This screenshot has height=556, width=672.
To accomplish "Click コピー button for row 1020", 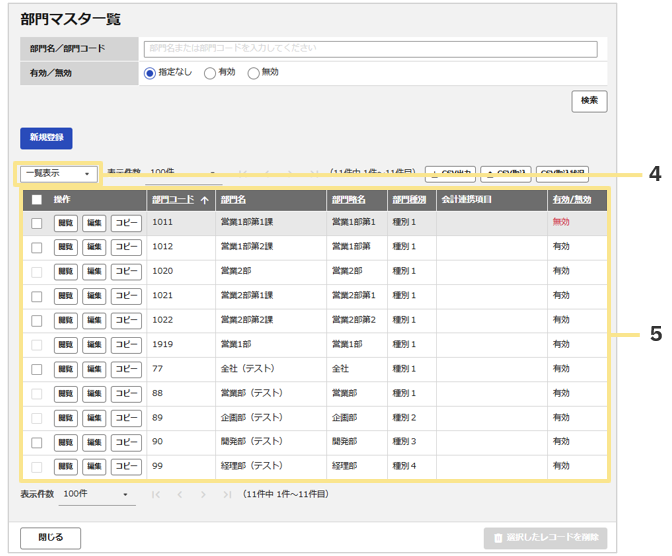I will (x=126, y=272).
